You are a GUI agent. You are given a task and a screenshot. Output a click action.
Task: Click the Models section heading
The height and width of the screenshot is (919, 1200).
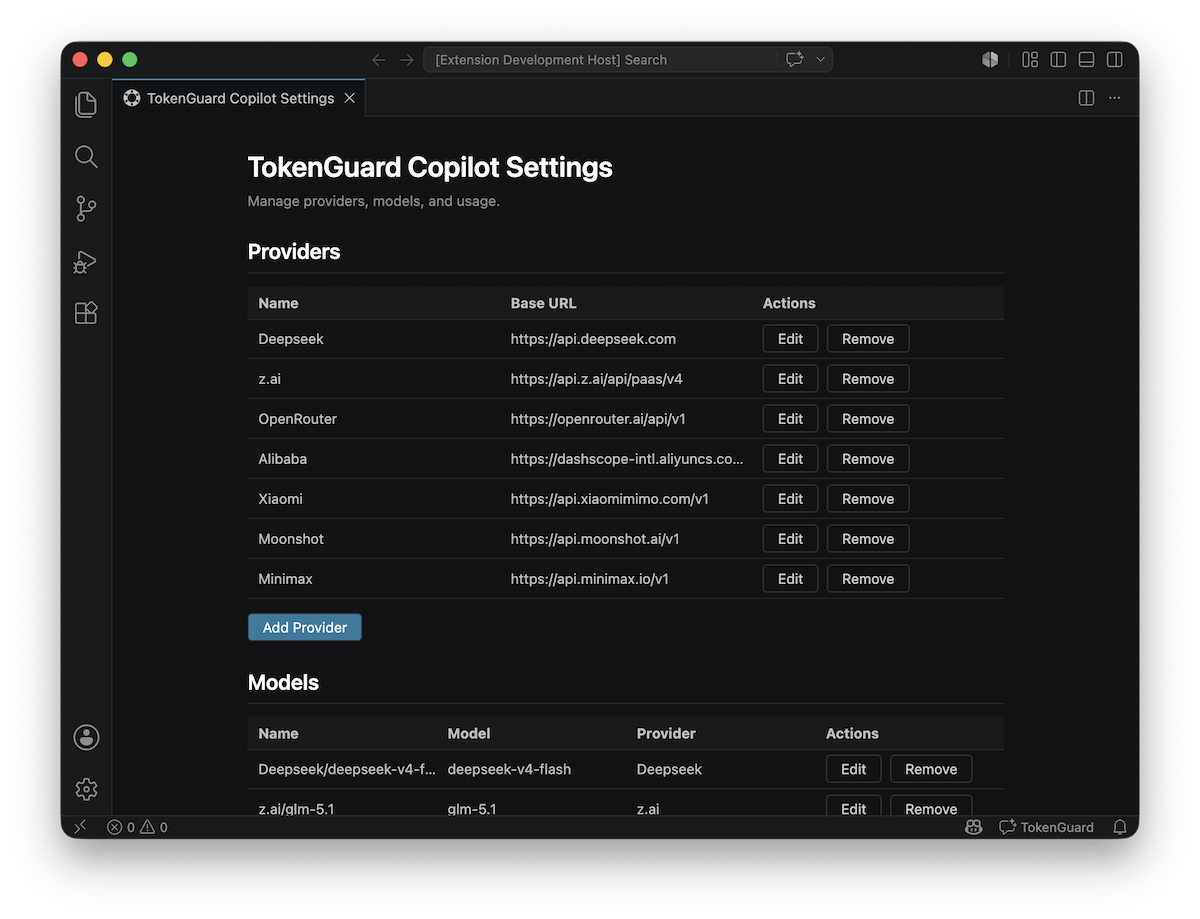point(283,683)
